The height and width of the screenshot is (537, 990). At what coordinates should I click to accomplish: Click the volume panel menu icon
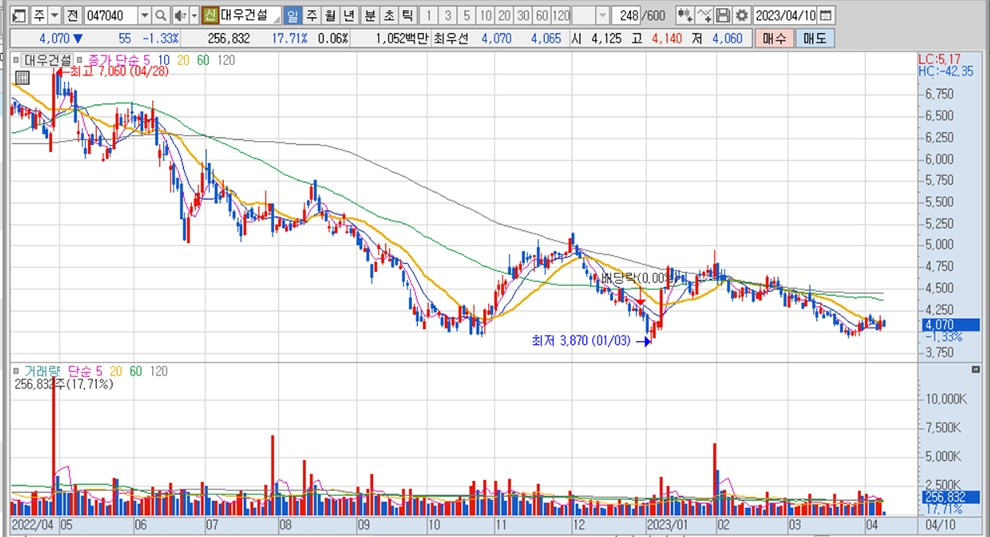point(975,369)
